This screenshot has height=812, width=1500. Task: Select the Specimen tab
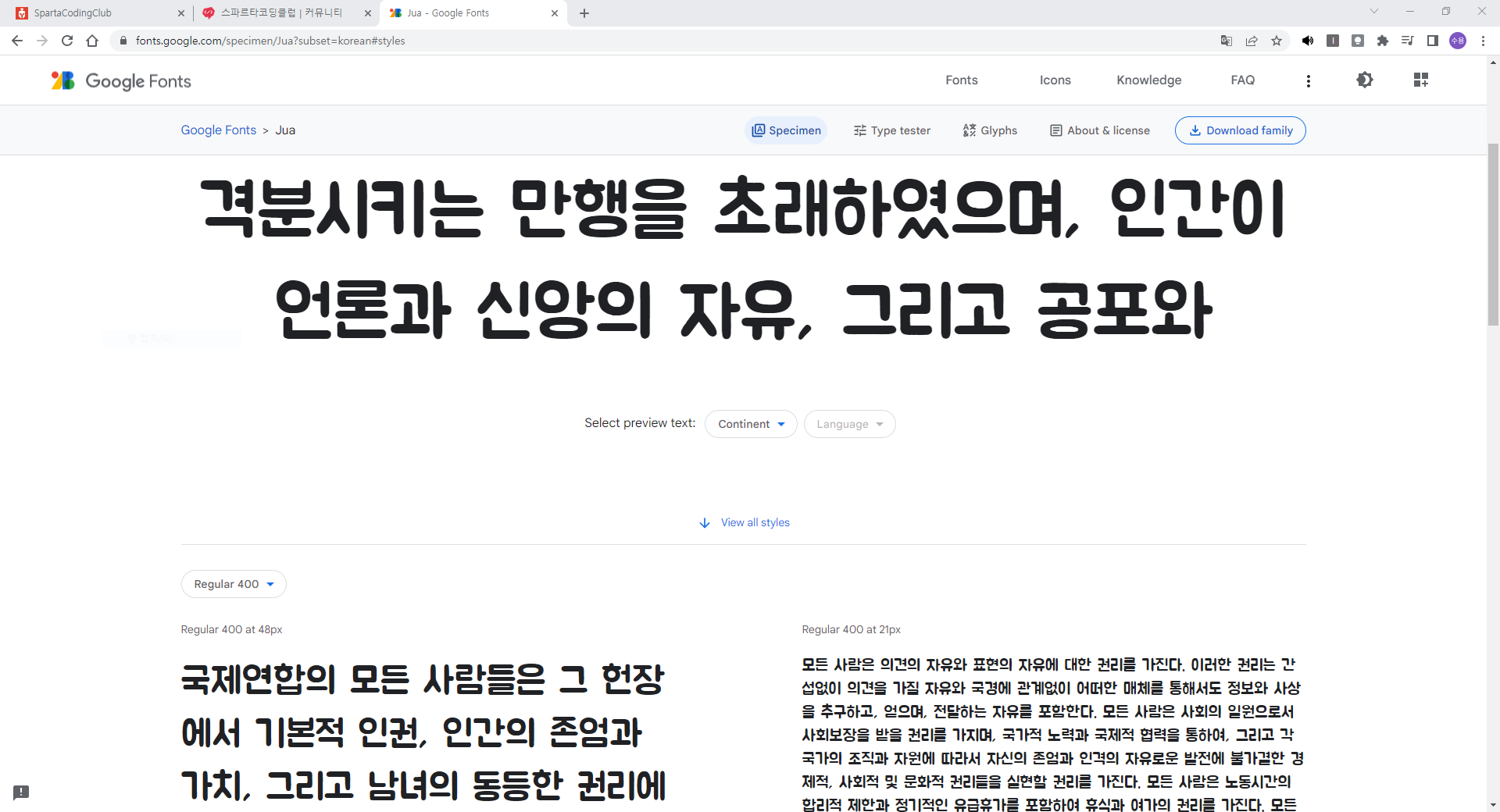(x=787, y=130)
